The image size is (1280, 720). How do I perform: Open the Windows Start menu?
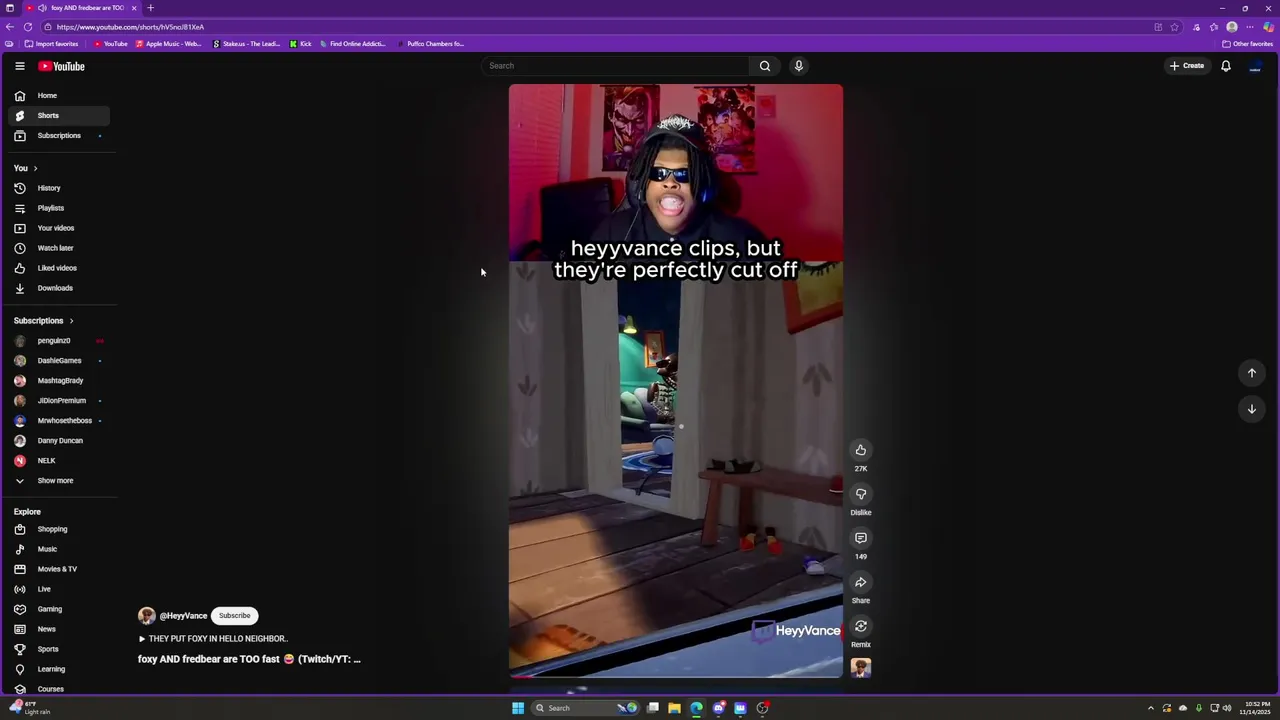click(518, 708)
